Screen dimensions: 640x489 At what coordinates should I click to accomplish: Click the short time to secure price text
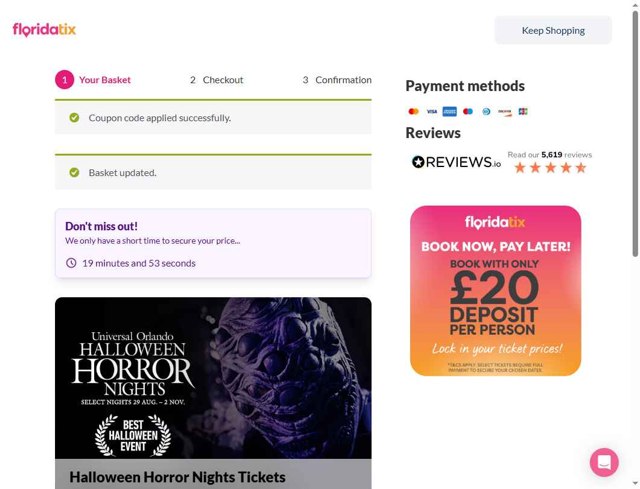coord(153,241)
